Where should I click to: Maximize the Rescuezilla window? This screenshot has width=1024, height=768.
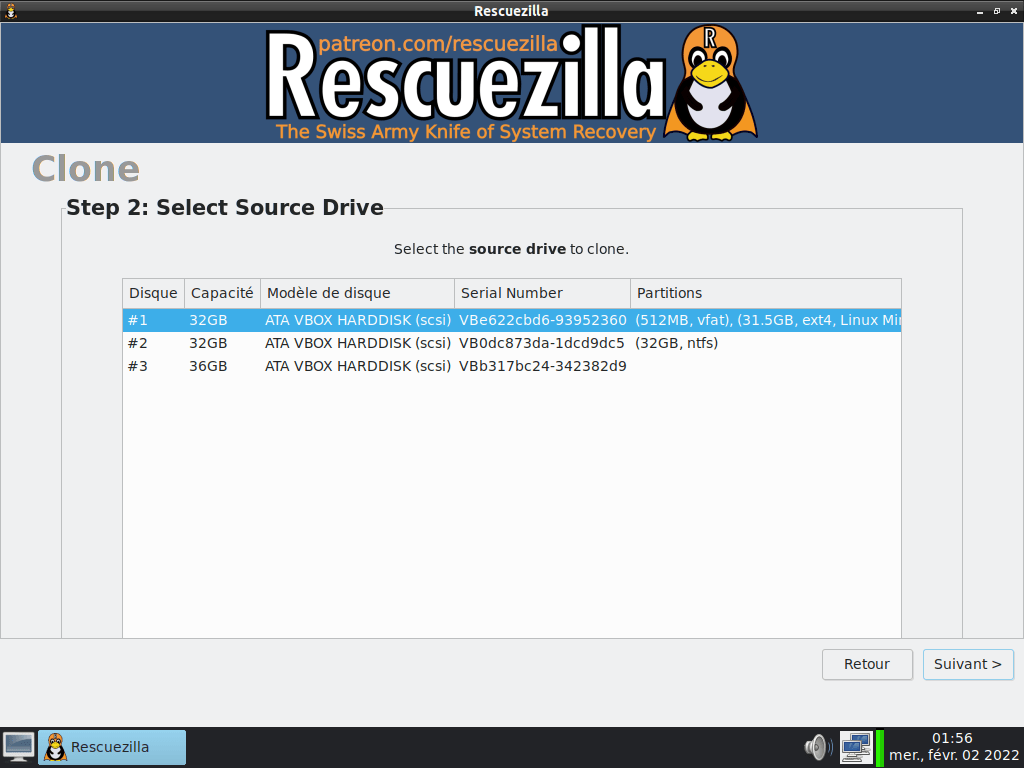coord(997,11)
